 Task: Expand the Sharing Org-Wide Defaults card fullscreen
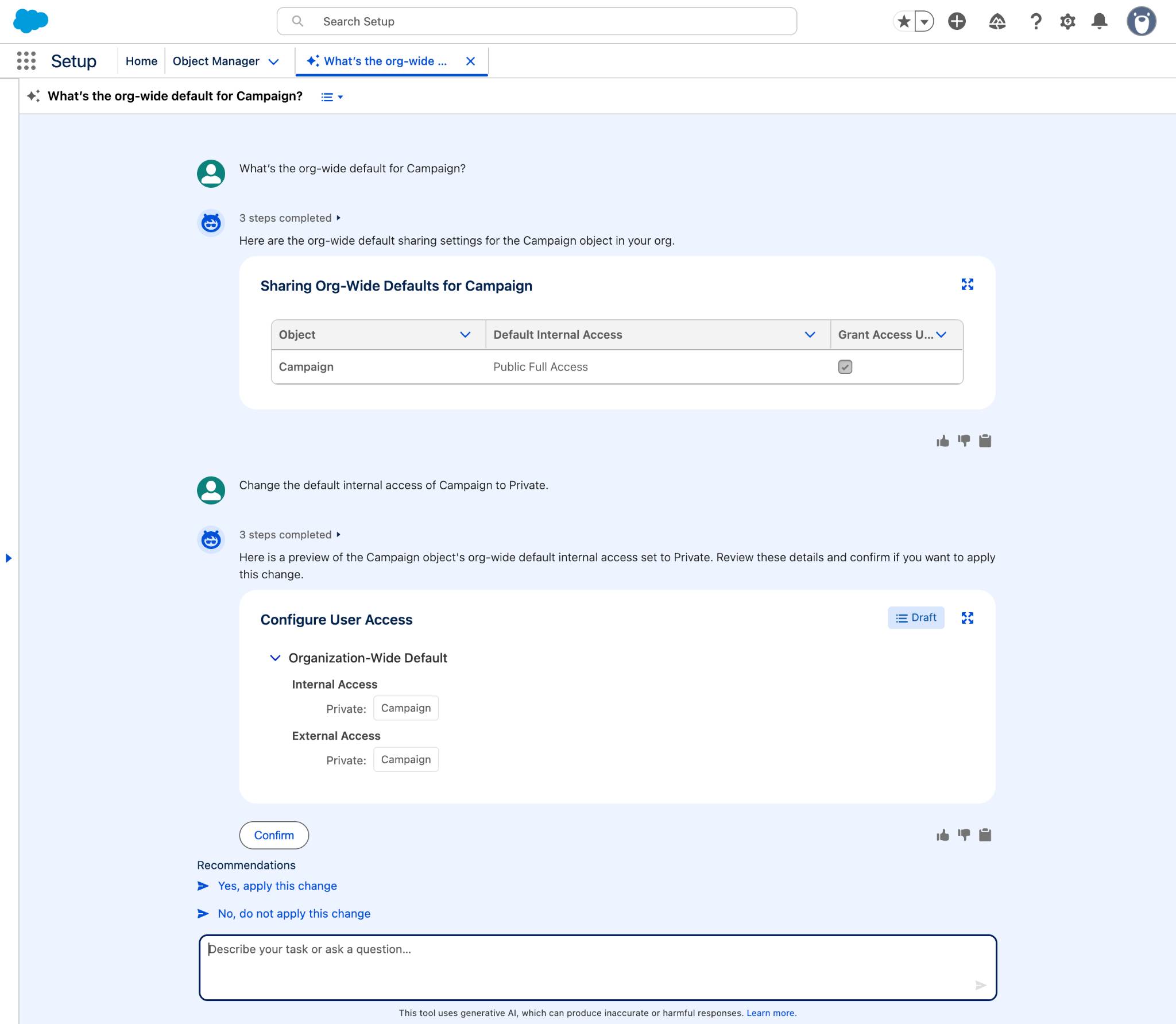(968, 284)
